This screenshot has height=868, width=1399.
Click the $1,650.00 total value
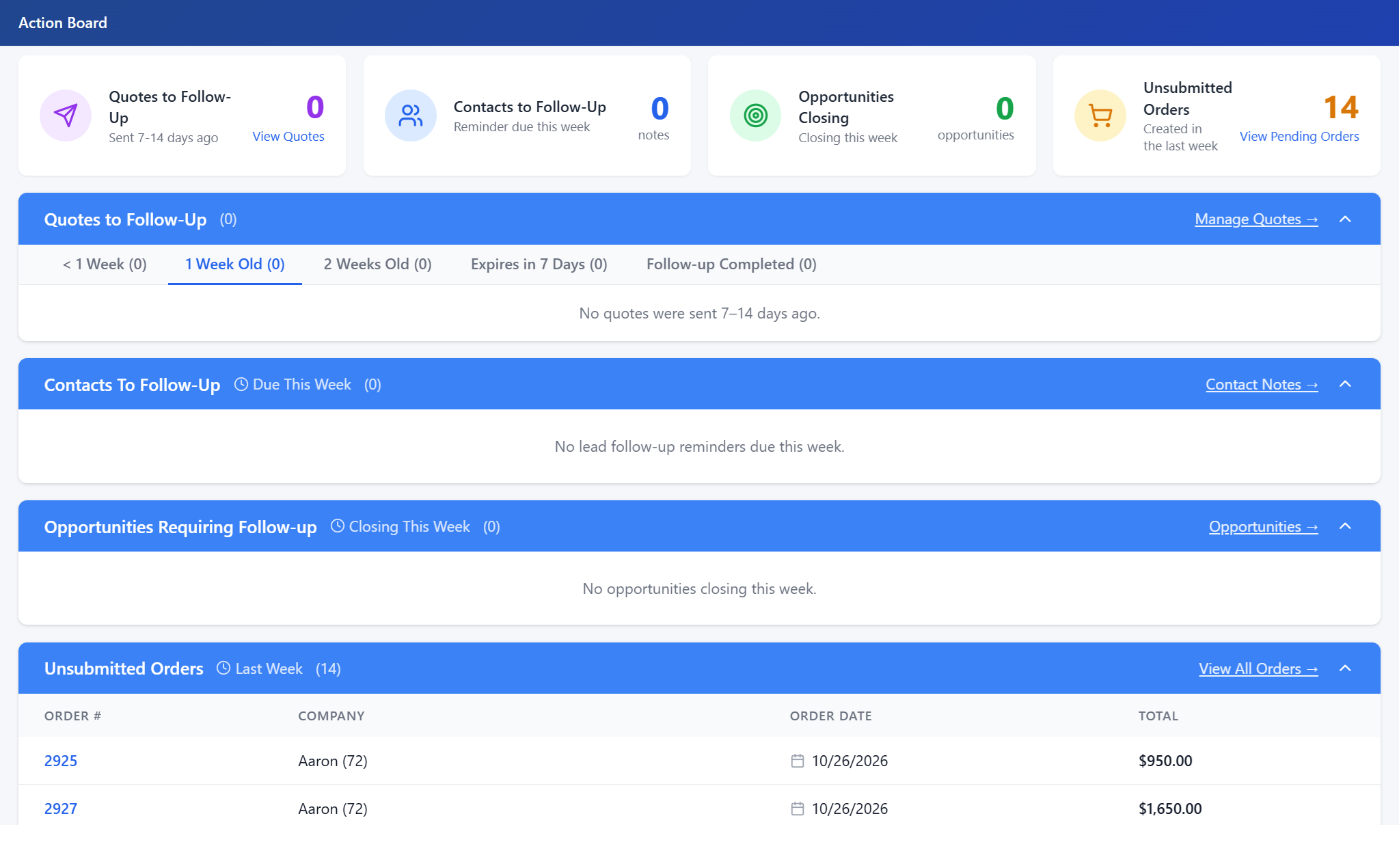[1170, 809]
